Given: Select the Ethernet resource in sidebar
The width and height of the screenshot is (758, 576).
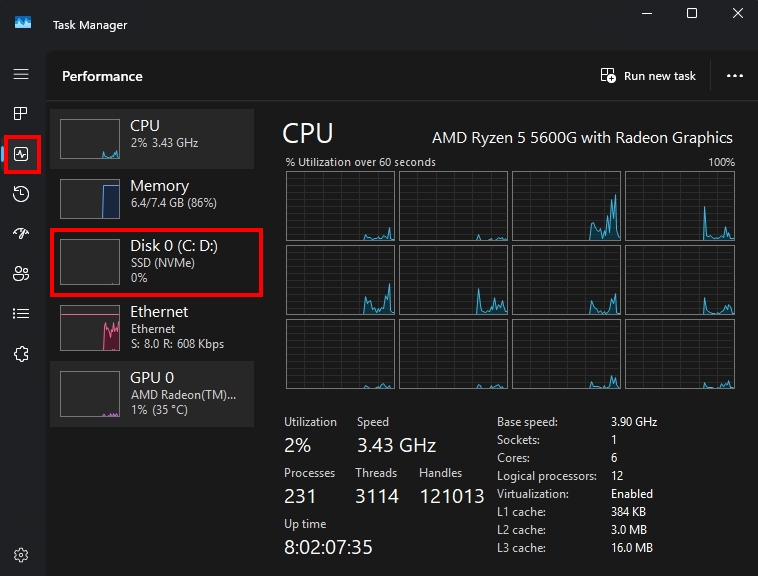Looking at the screenshot, I should tap(152, 328).
